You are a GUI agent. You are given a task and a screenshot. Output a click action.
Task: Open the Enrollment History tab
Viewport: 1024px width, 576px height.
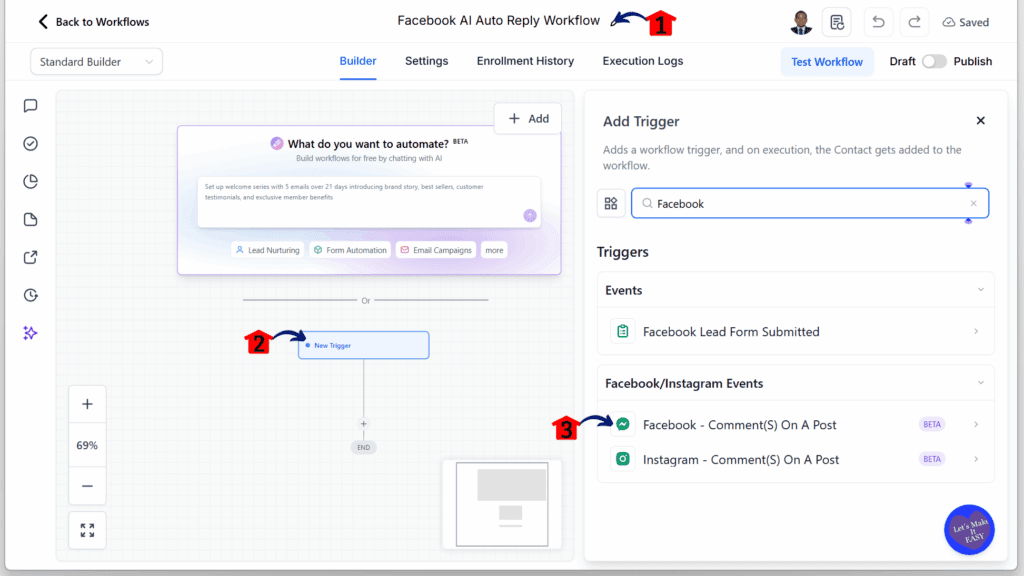[x=525, y=61]
